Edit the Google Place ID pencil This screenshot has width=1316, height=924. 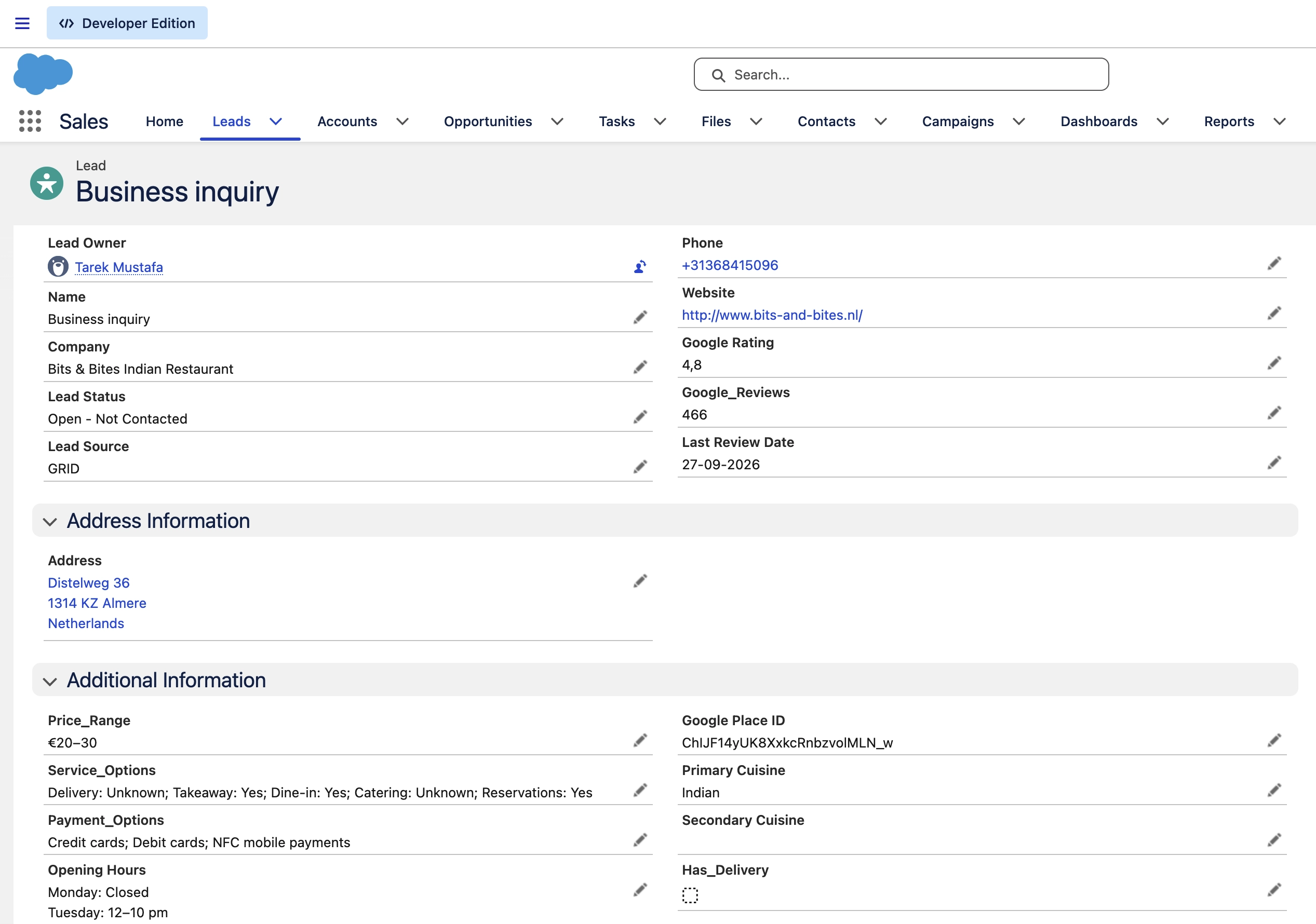(x=1274, y=741)
